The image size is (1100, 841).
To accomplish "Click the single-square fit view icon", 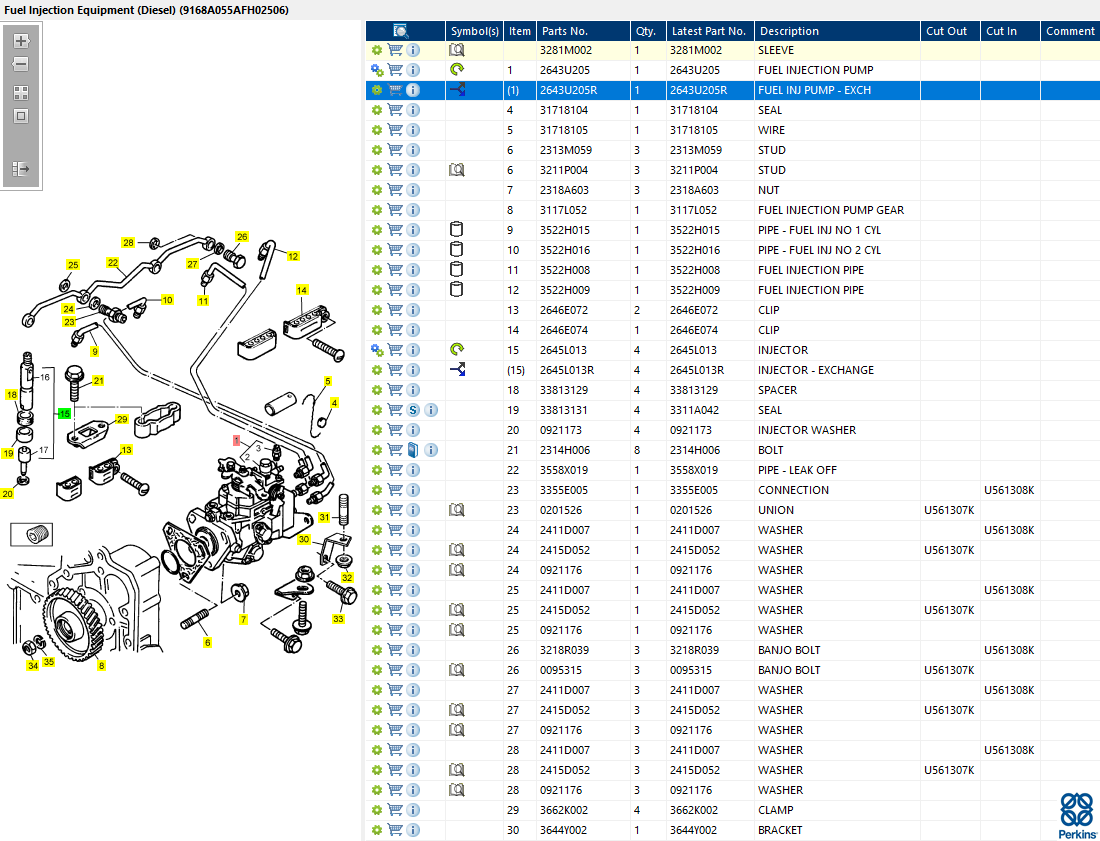I will tap(21, 116).
